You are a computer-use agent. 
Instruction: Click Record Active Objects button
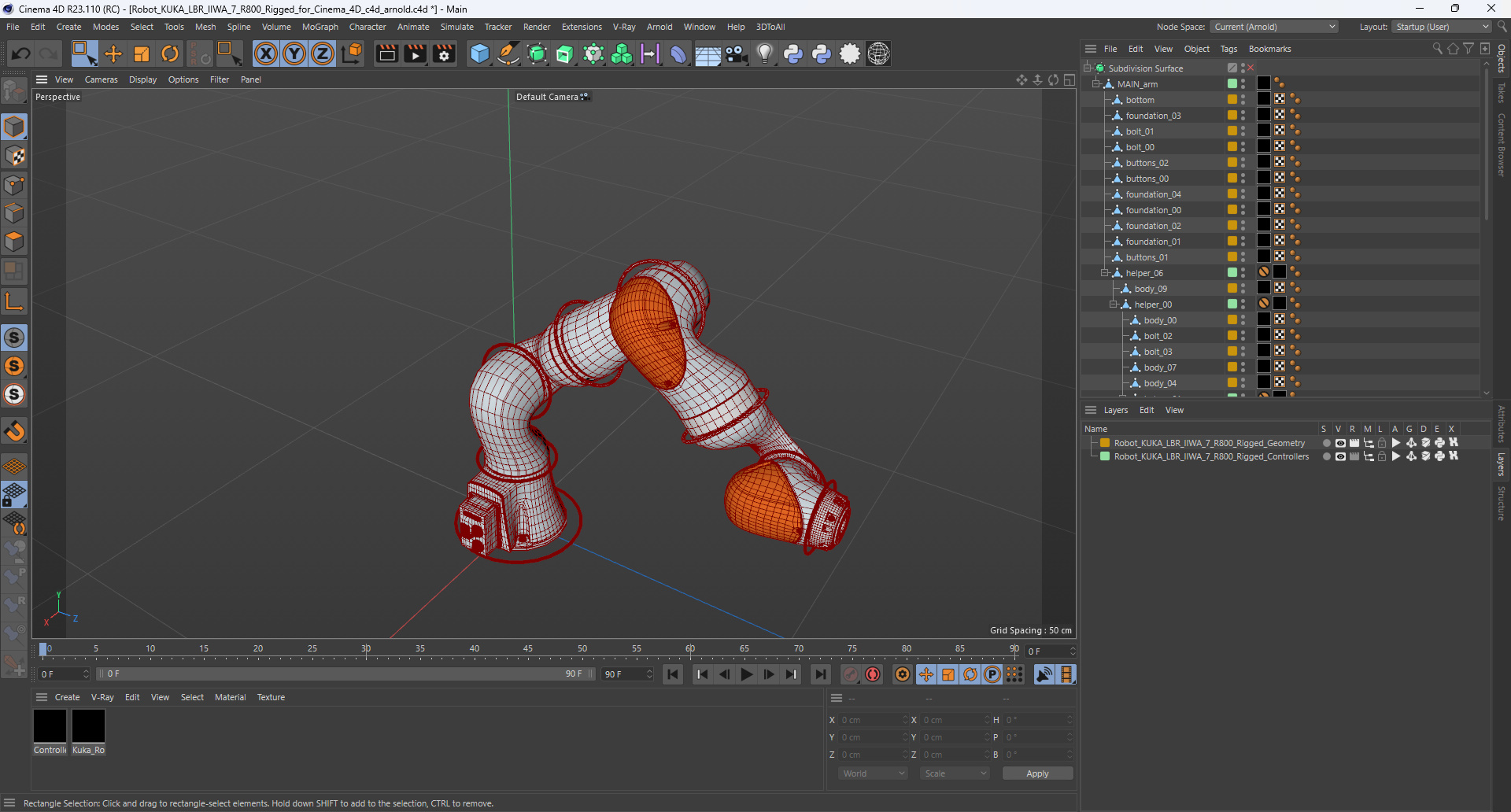[851, 674]
